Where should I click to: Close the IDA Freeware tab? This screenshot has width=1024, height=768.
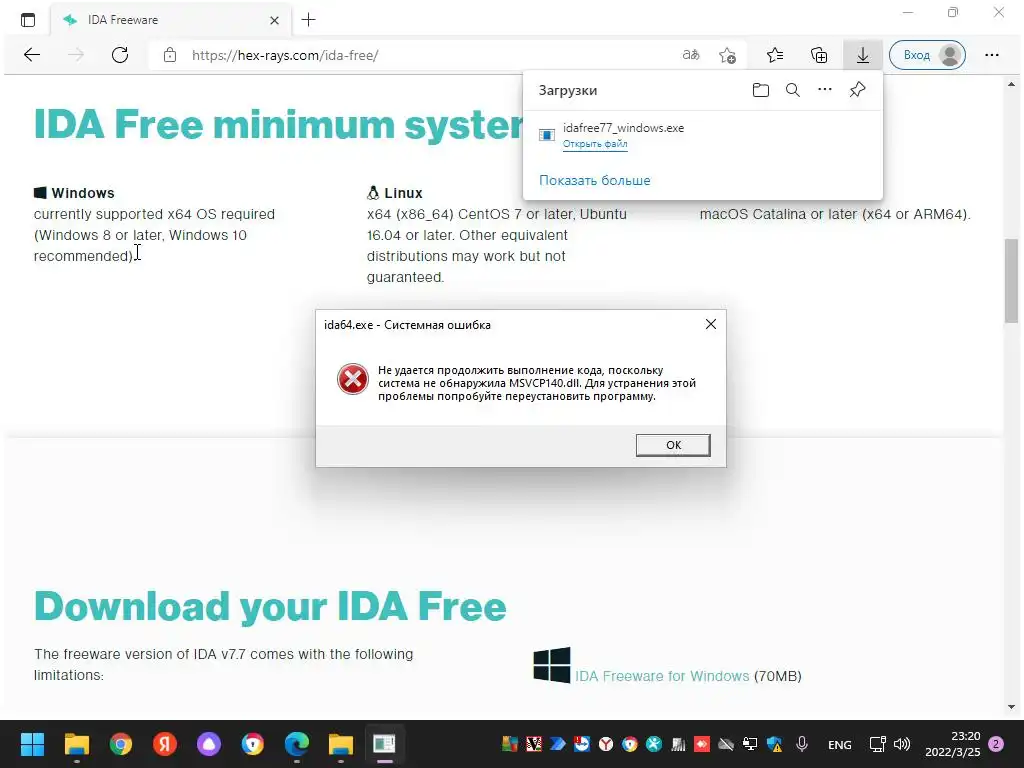(x=274, y=20)
